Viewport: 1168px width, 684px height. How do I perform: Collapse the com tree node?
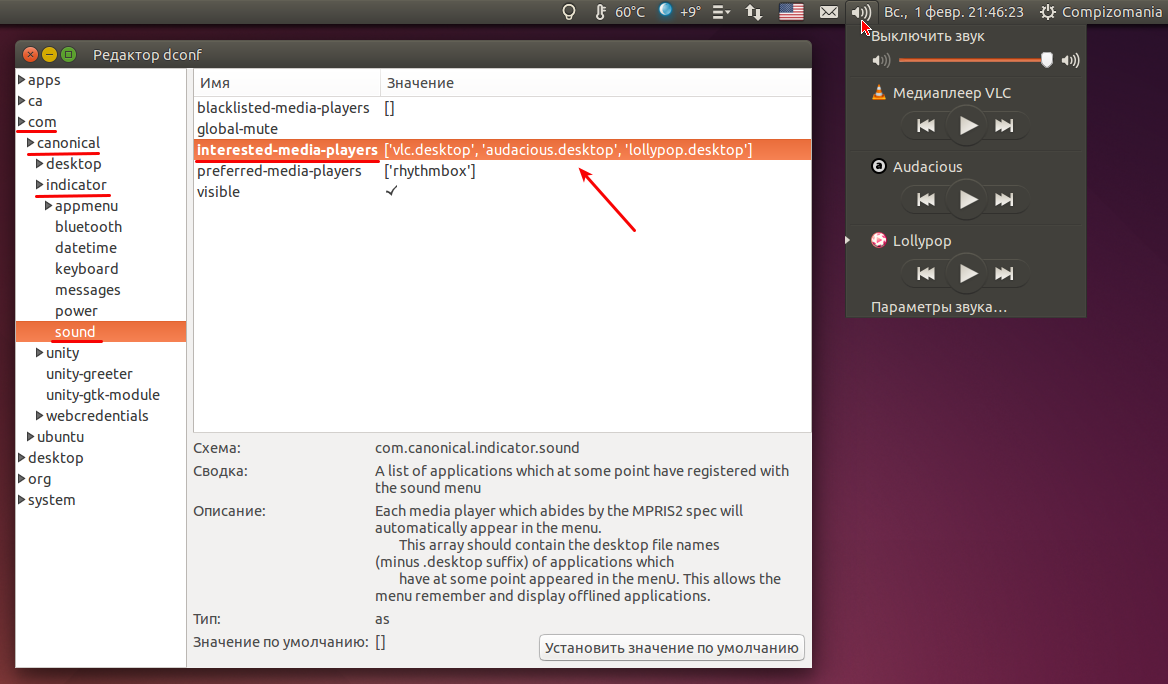coord(22,121)
